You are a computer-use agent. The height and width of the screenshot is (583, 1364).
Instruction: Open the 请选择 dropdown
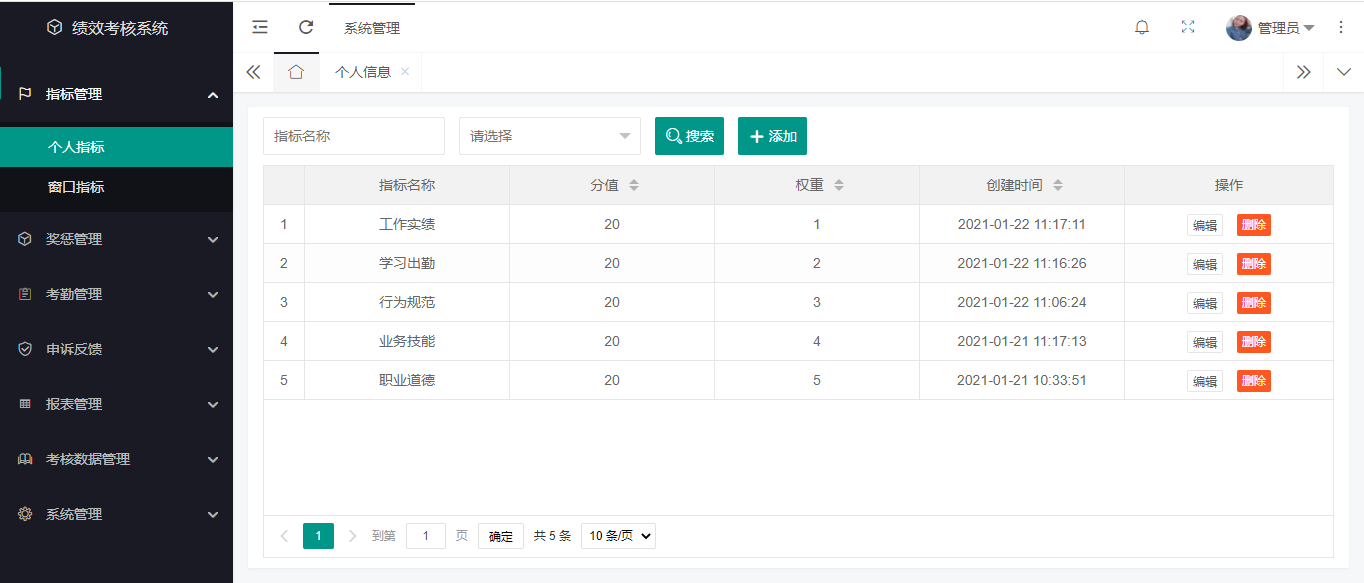pyautogui.click(x=549, y=136)
